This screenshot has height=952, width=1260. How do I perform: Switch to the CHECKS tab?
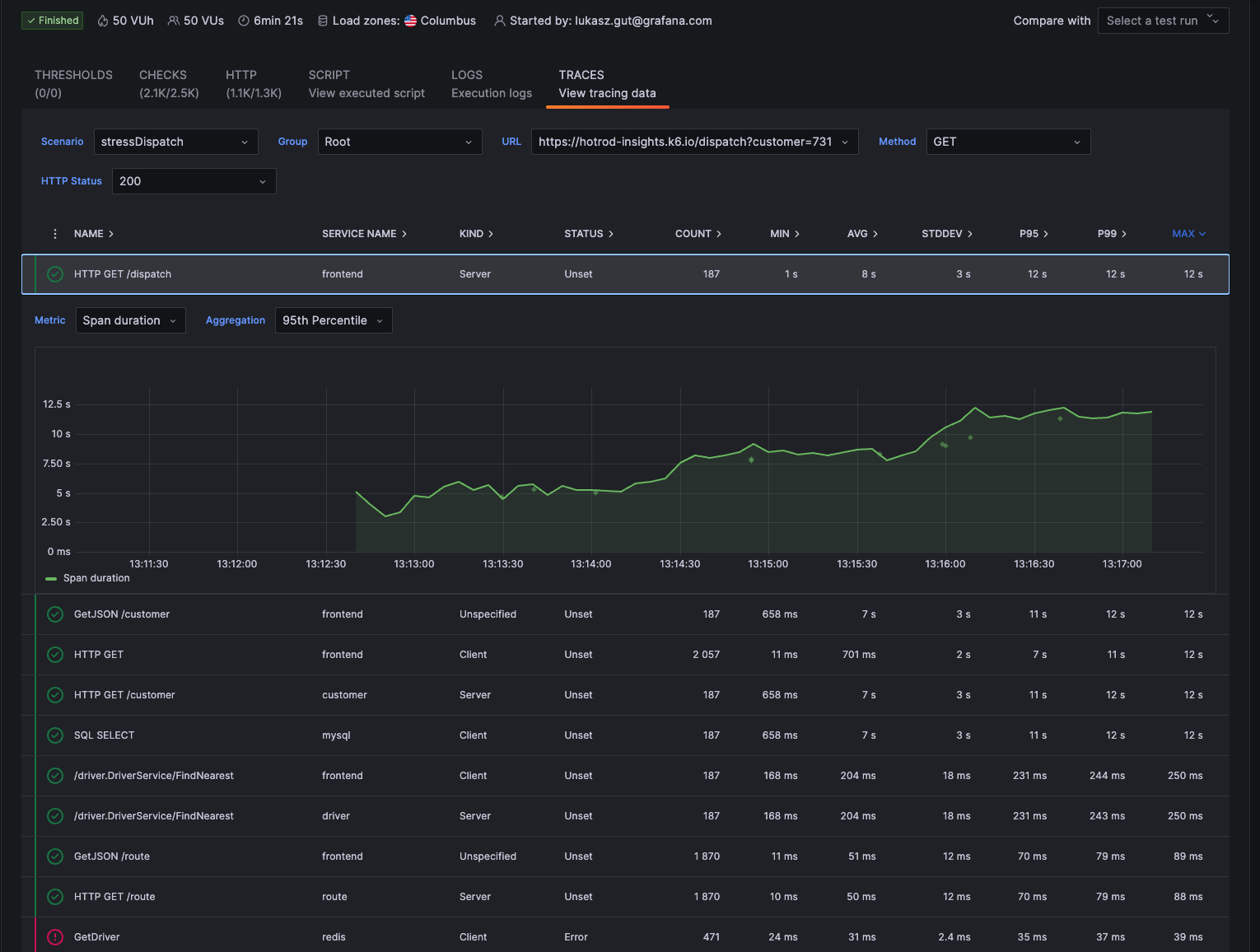[169, 84]
